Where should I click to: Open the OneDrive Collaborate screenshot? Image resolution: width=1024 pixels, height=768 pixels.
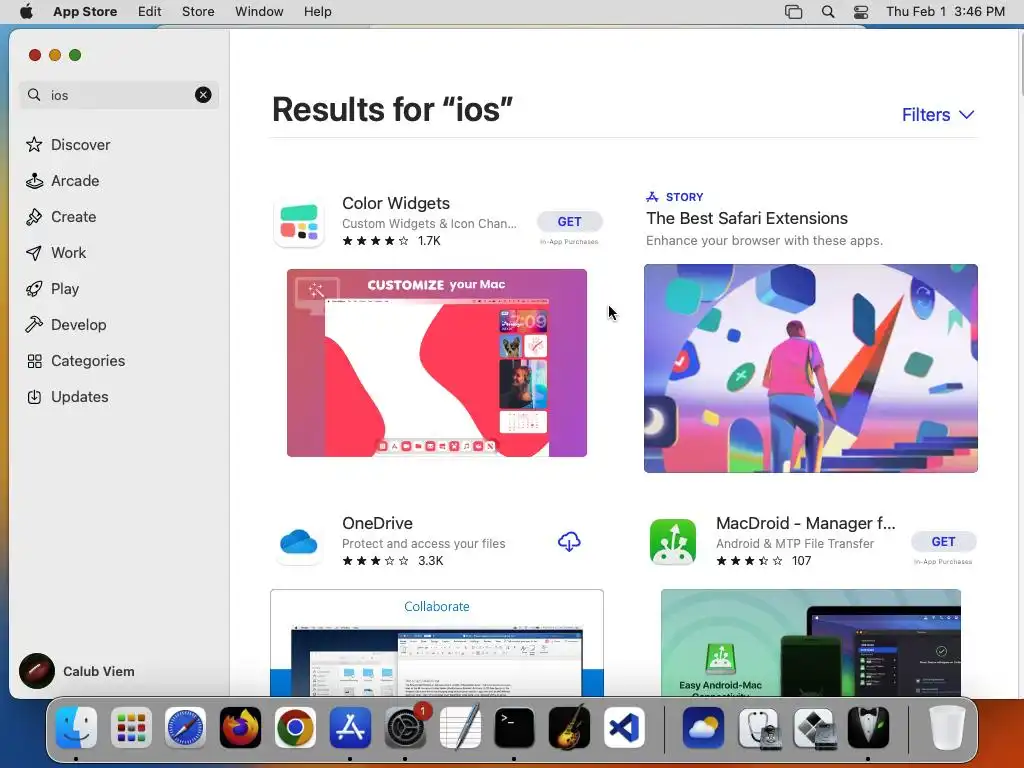pos(437,643)
